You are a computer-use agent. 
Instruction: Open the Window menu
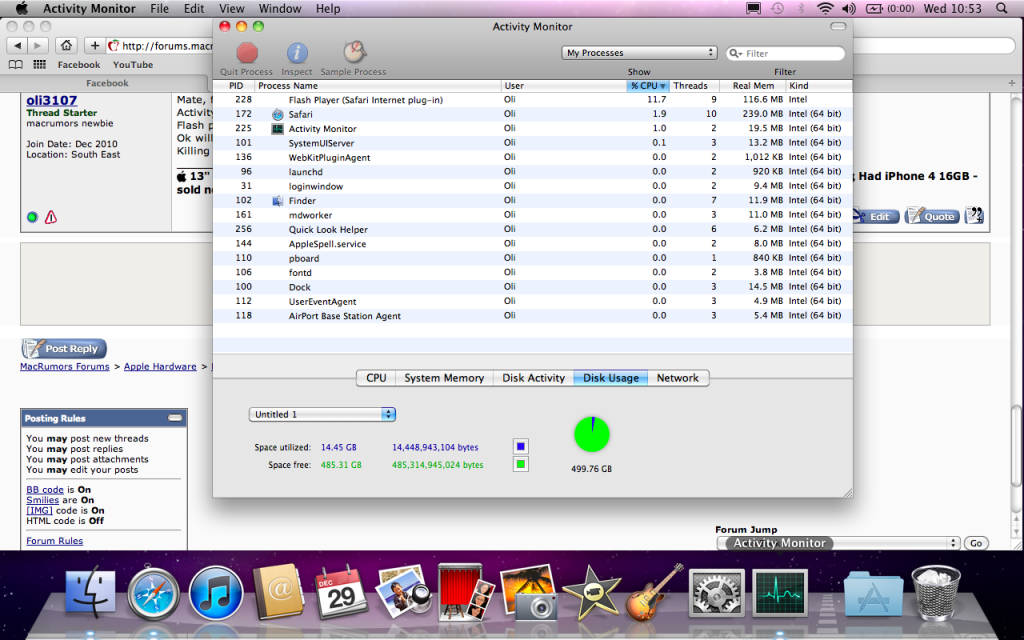[x=280, y=8]
